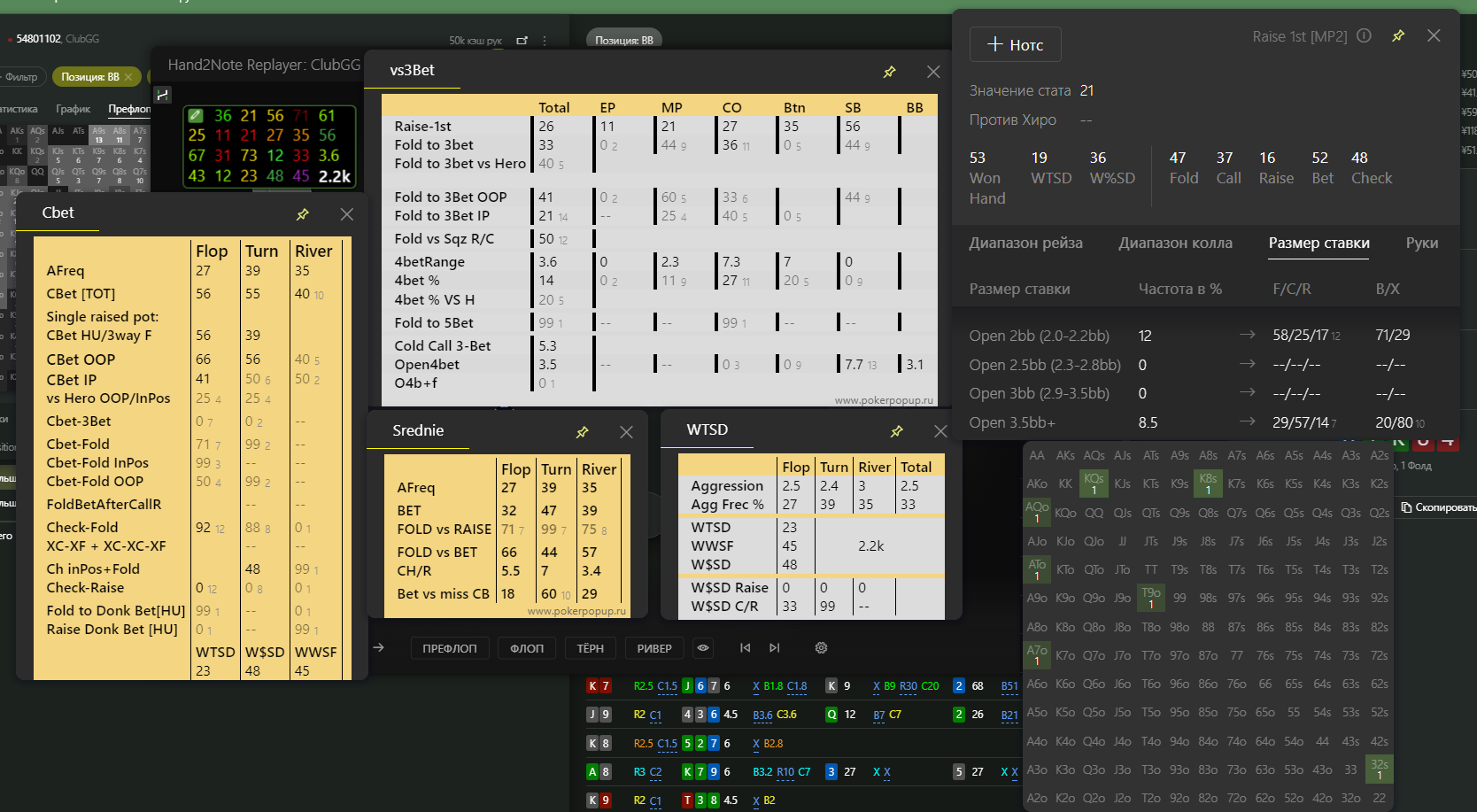Close the Srednie popup
This screenshot has height=812, width=1477.
626,432
